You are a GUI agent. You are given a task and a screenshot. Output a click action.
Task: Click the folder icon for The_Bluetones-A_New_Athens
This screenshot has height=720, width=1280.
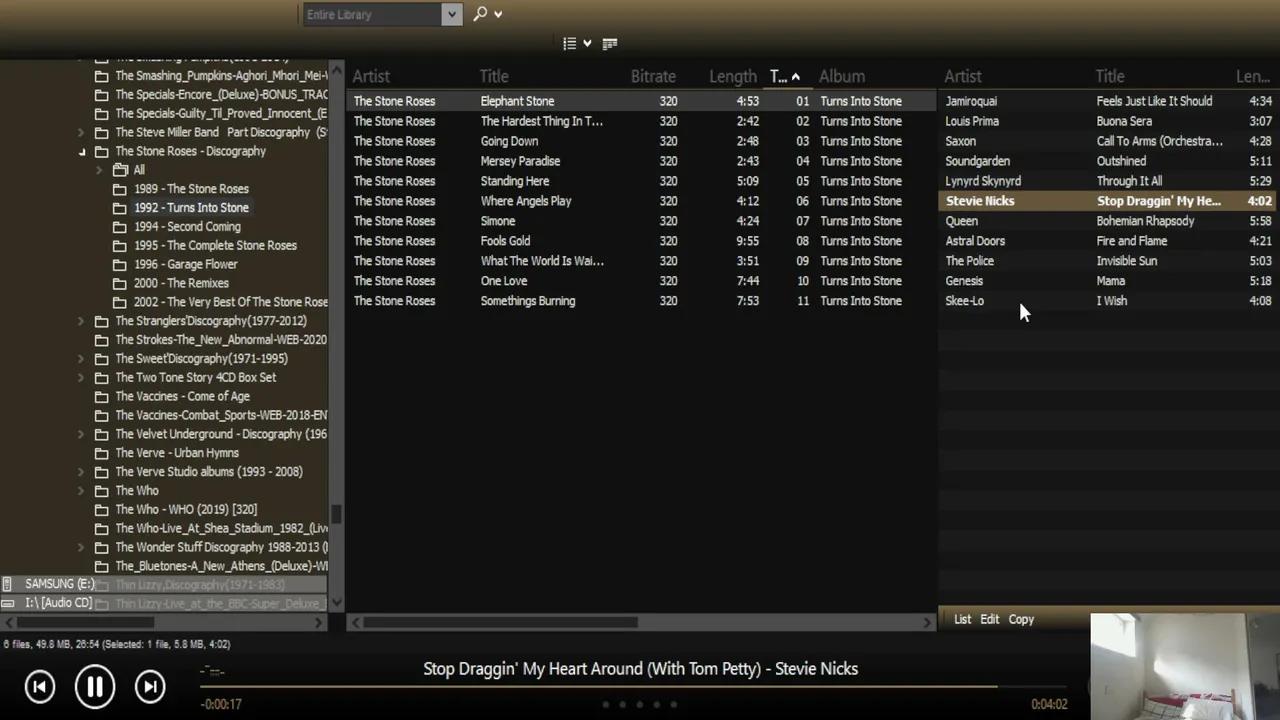[101, 566]
